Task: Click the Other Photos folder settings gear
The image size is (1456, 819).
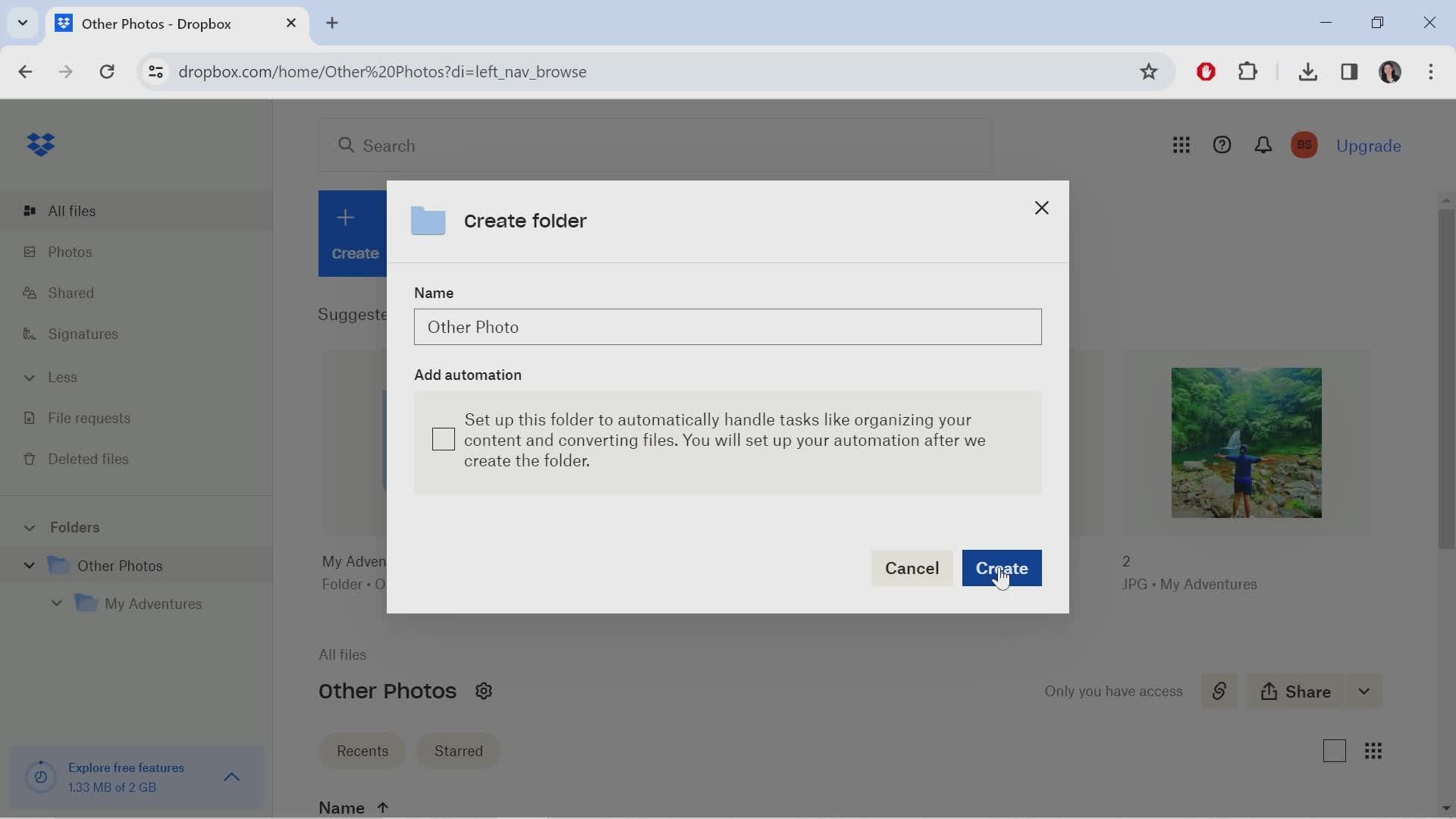Action: [x=483, y=691]
